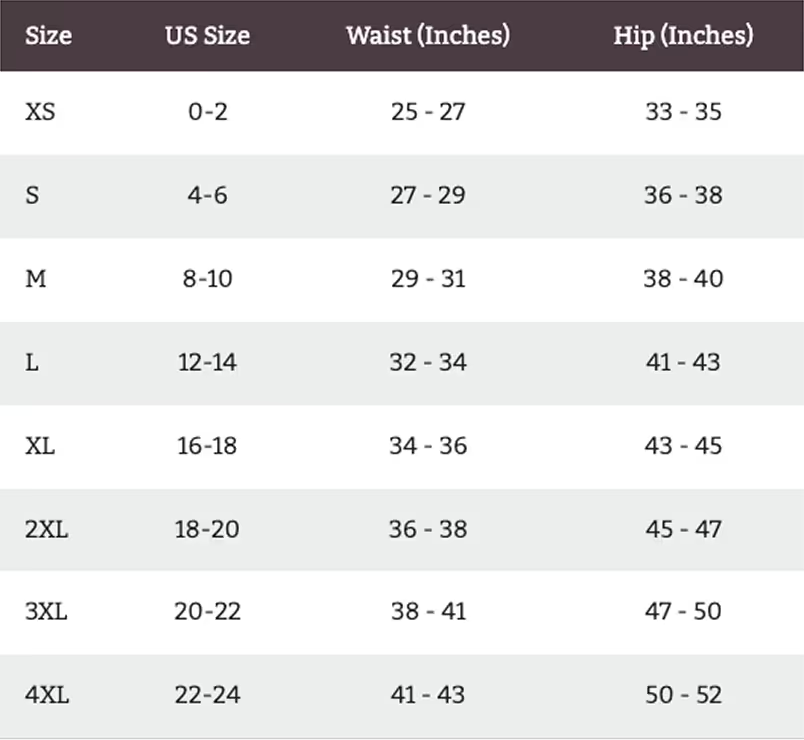
Task: Click waist measurement 32 - 34
Action: tap(428, 362)
